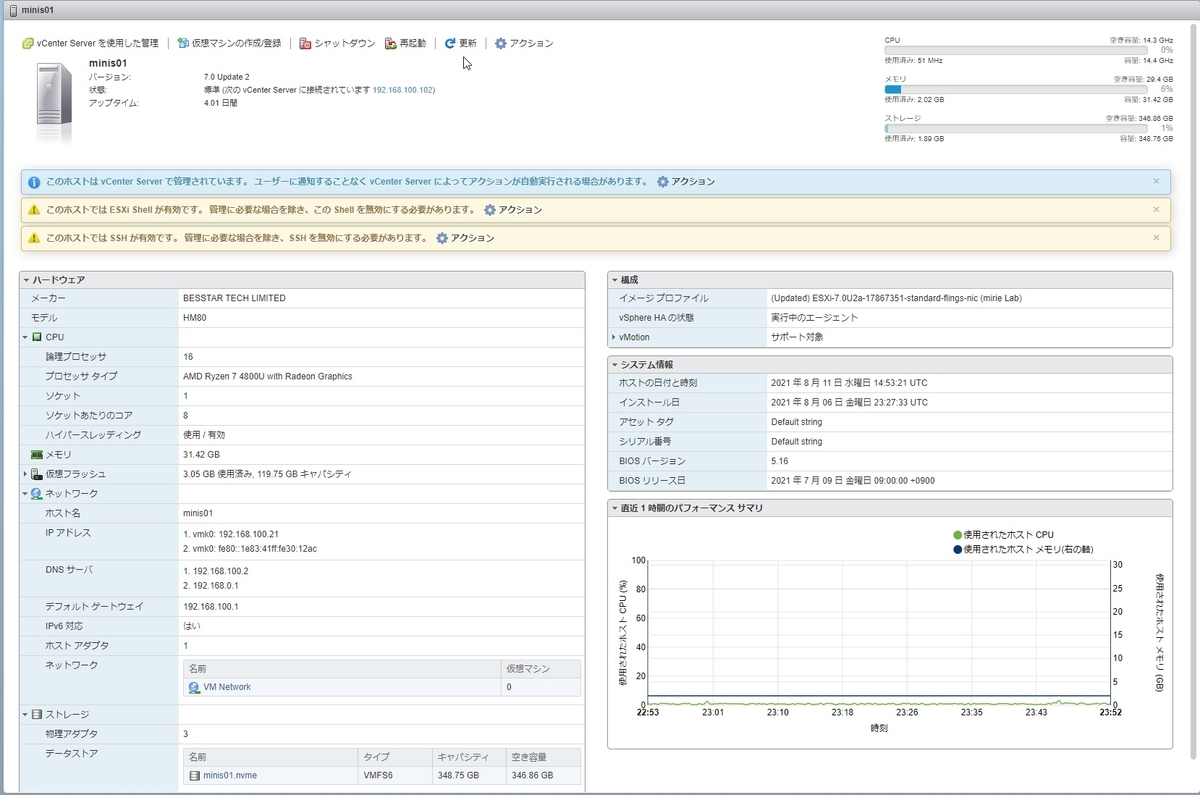Click the warning icon in SSH banner
This screenshot has height=795, width=1200.
pos(34,238)
